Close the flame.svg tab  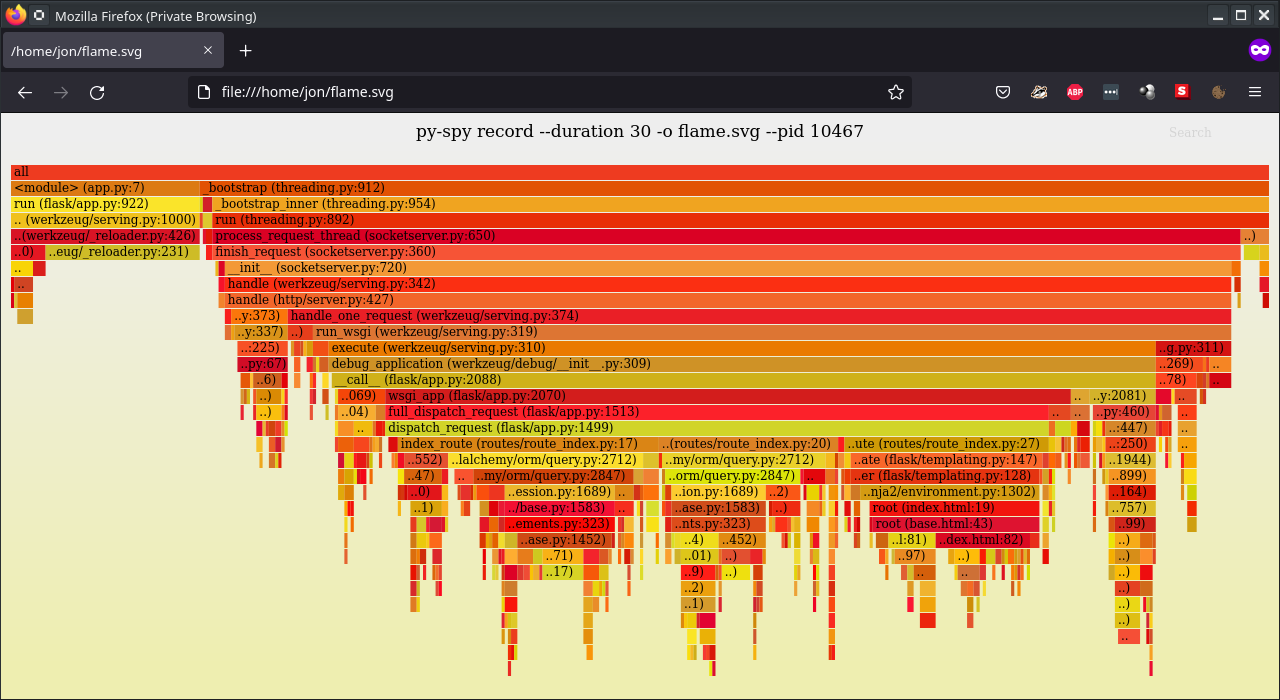[x=208, y=51]
